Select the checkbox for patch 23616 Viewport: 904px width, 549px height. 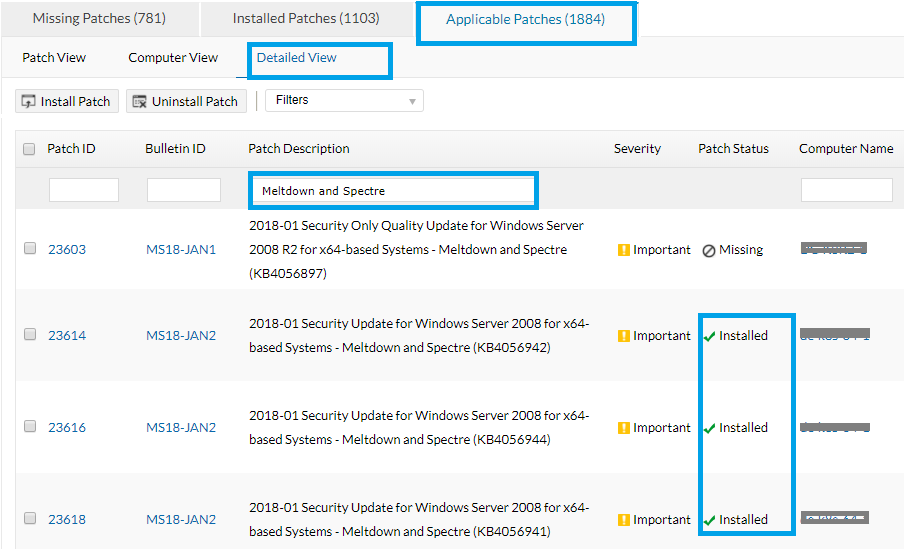(x=30, y=427)
